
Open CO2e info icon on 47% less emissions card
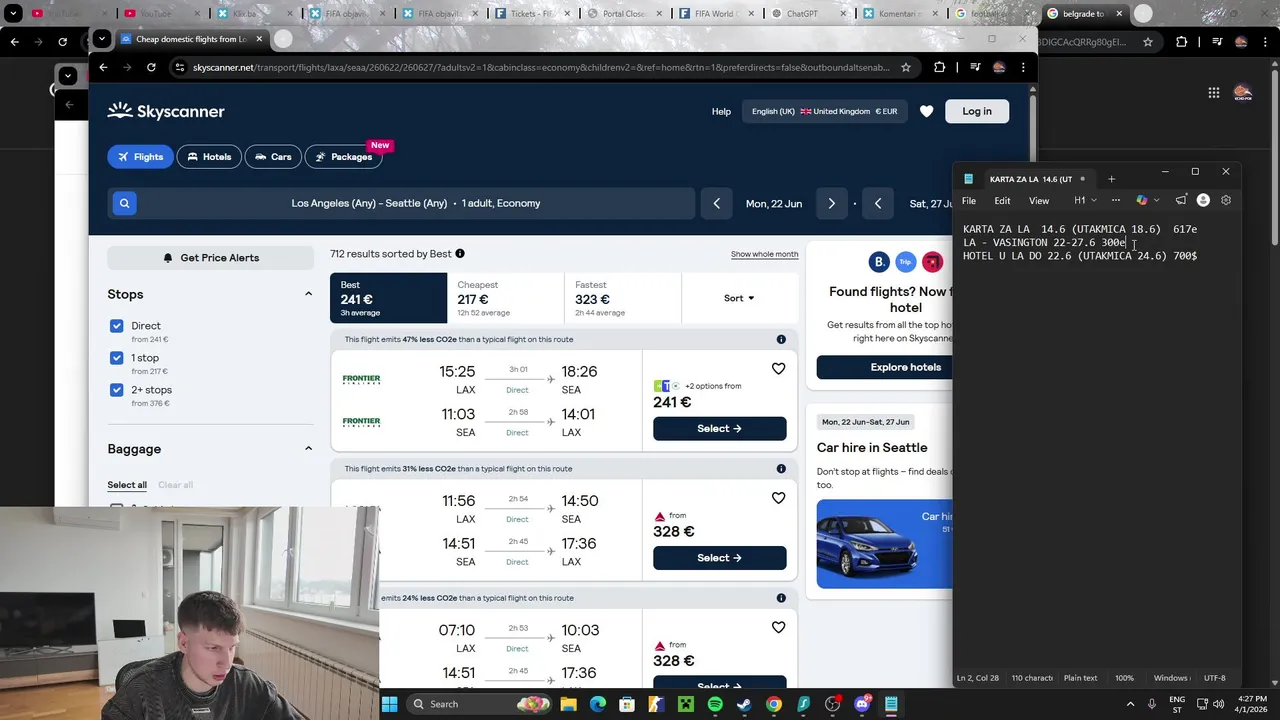click(781, 339)
